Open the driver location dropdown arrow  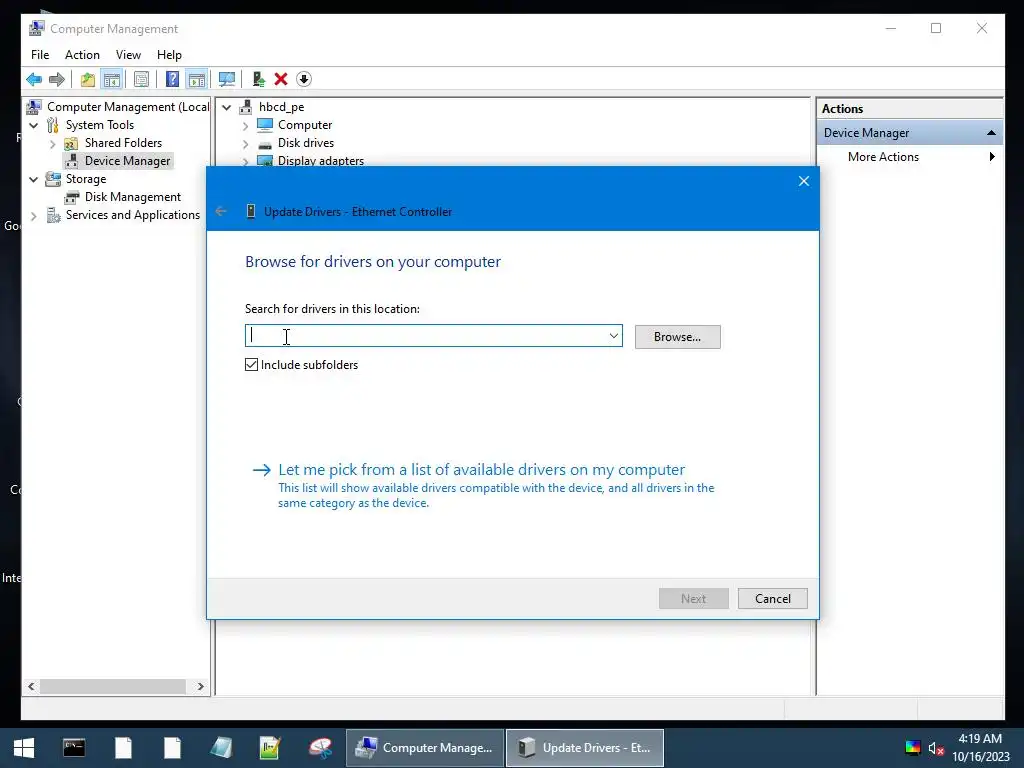click(x=614, y=336)
